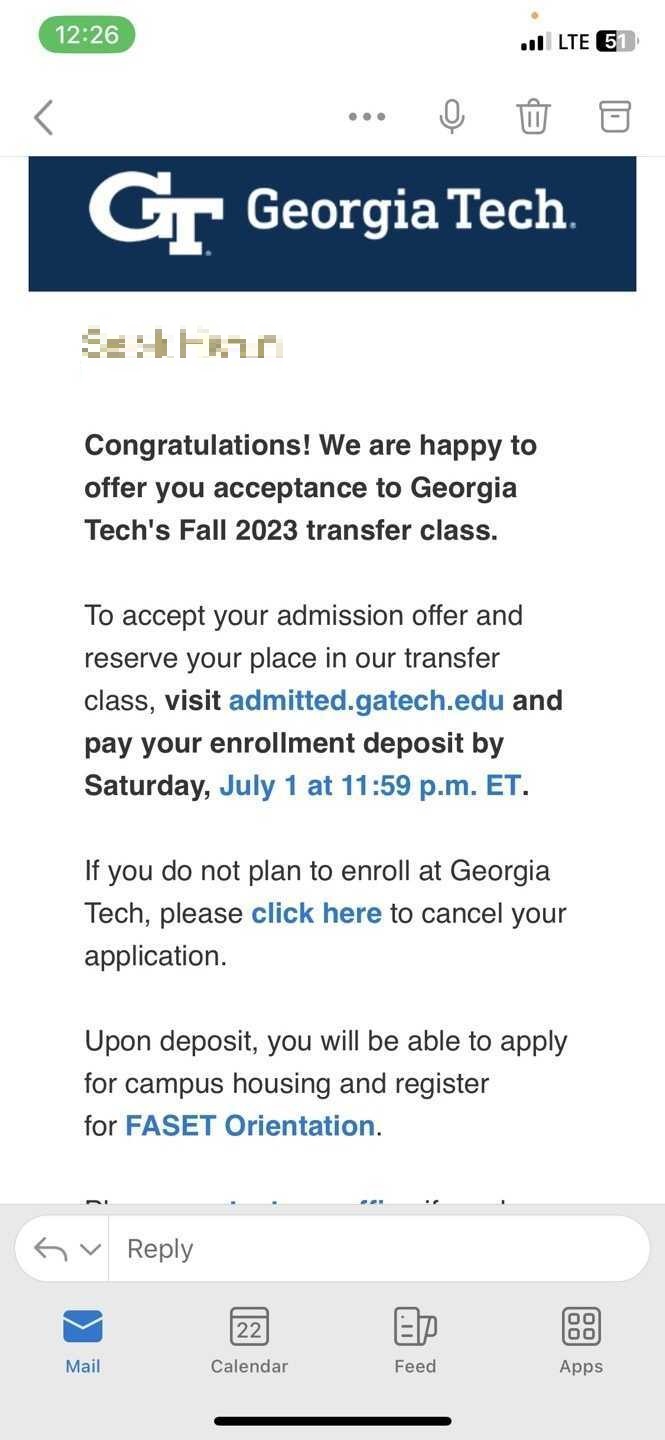Open the Calendar tab

pos(249,1341)
